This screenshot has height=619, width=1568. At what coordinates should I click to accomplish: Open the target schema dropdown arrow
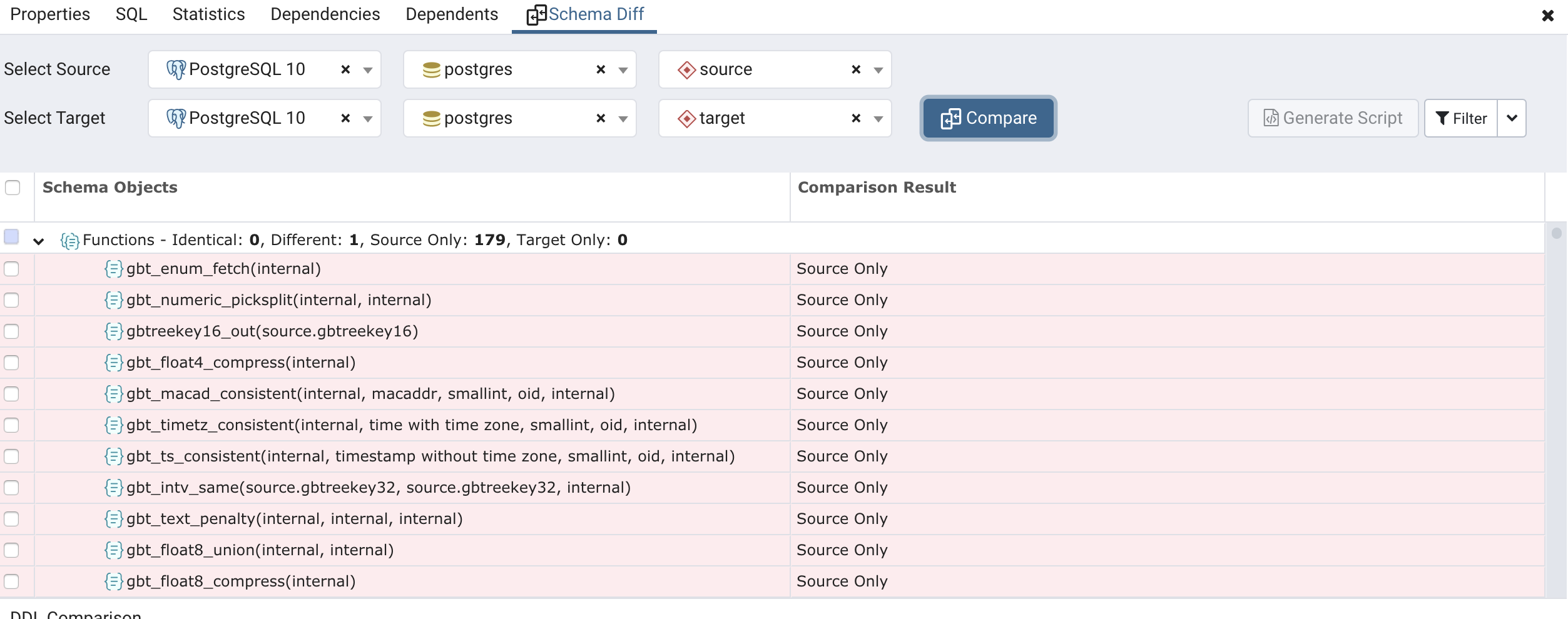[878, 118]
